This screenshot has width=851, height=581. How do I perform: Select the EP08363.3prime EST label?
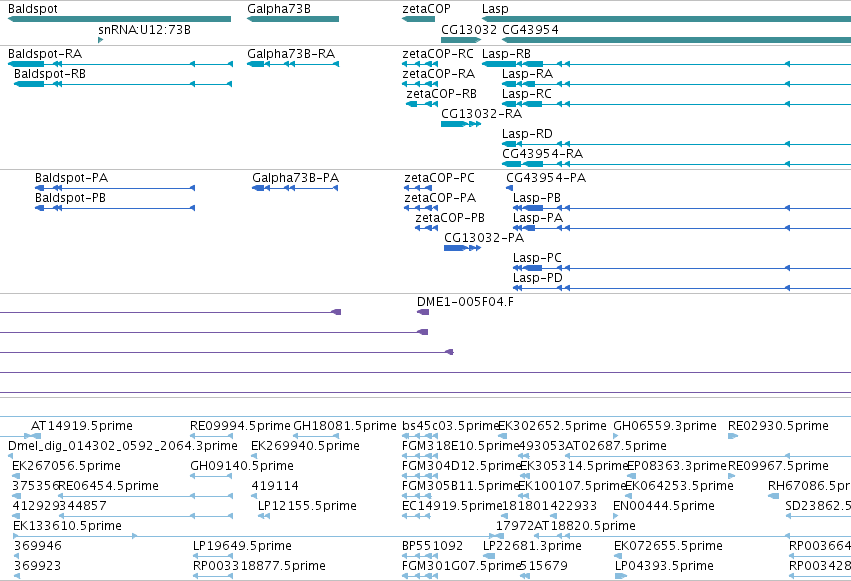[x=676, y=466]
